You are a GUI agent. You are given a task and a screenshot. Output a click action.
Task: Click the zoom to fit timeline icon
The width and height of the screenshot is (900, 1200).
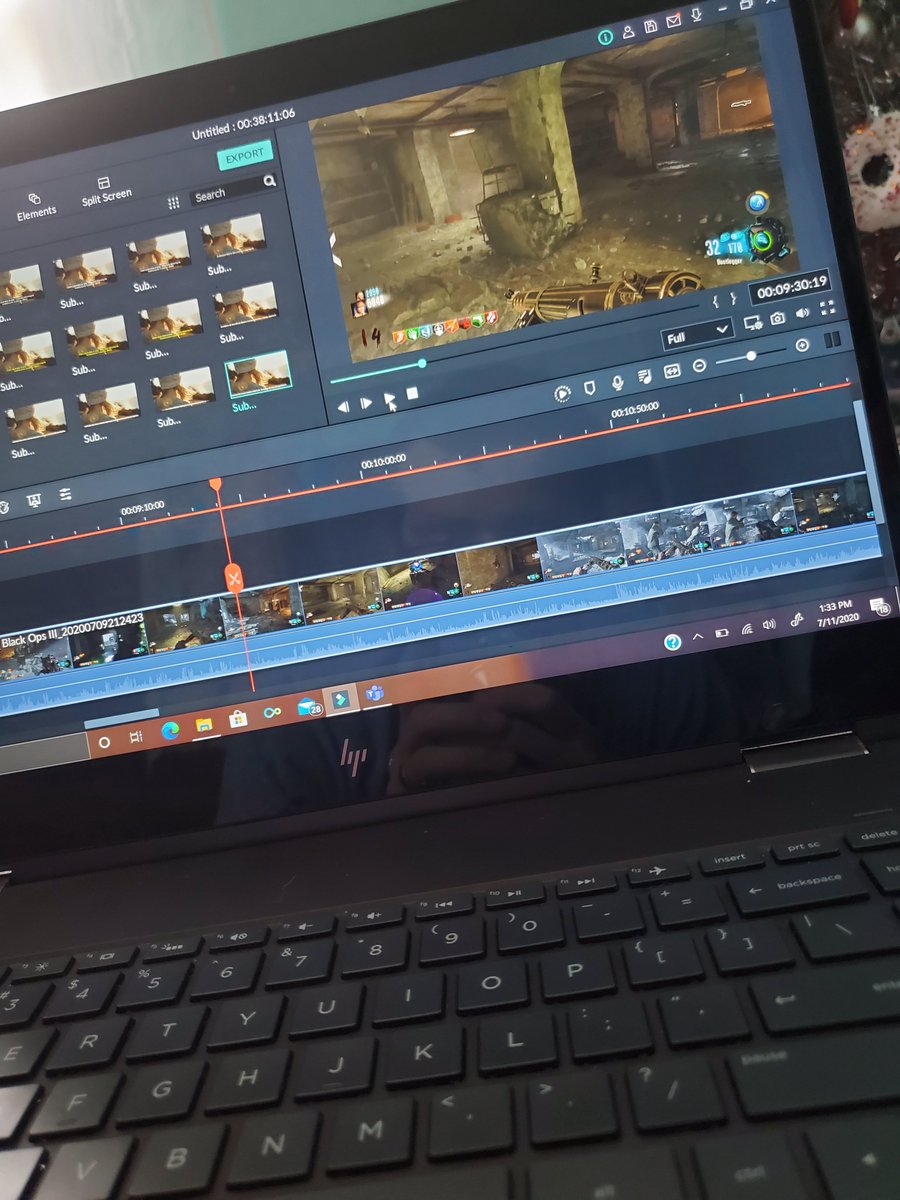coord(671,370)
